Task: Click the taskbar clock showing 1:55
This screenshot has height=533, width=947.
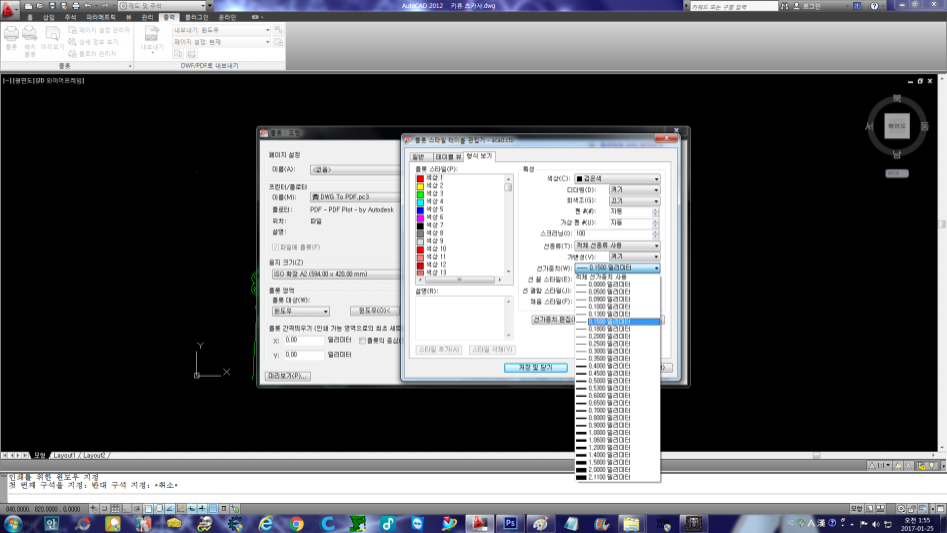Action: 917,524
